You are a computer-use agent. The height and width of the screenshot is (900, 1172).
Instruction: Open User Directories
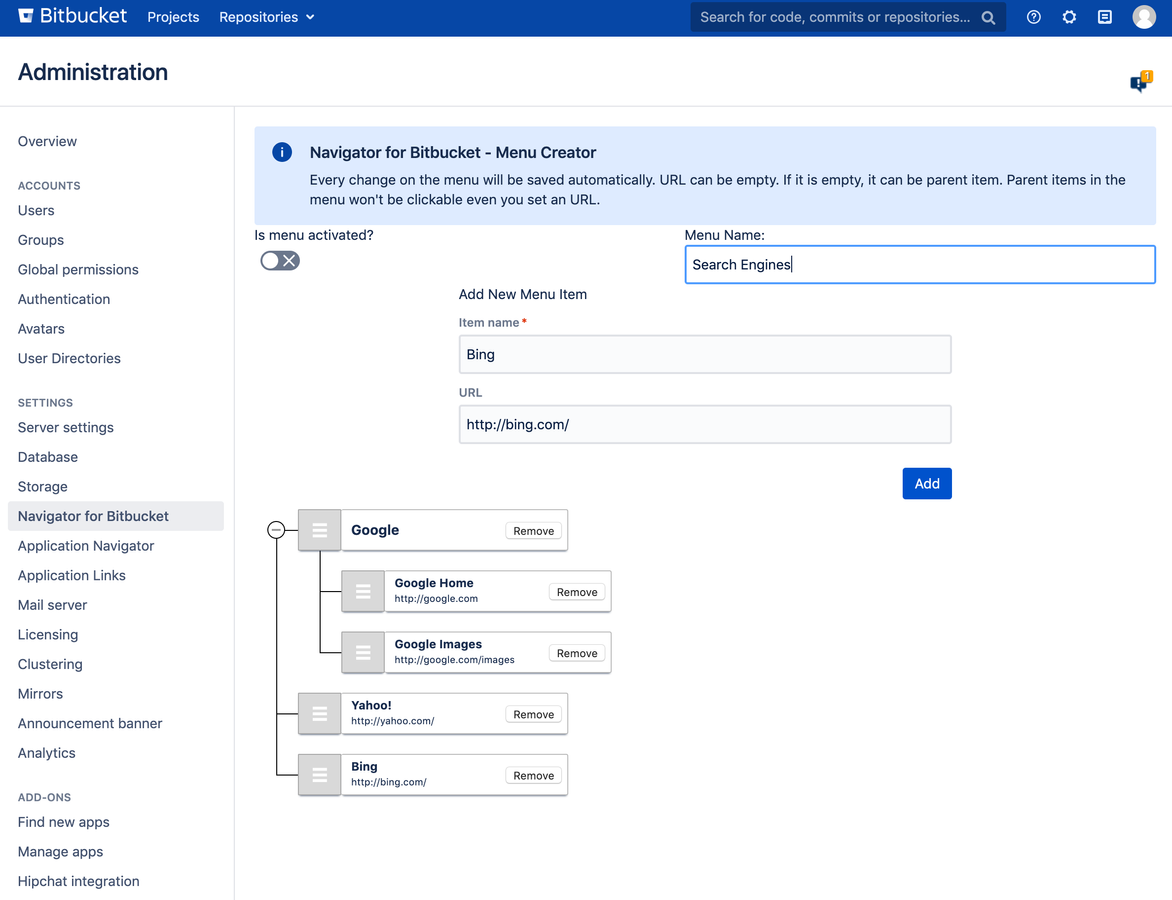70,358
